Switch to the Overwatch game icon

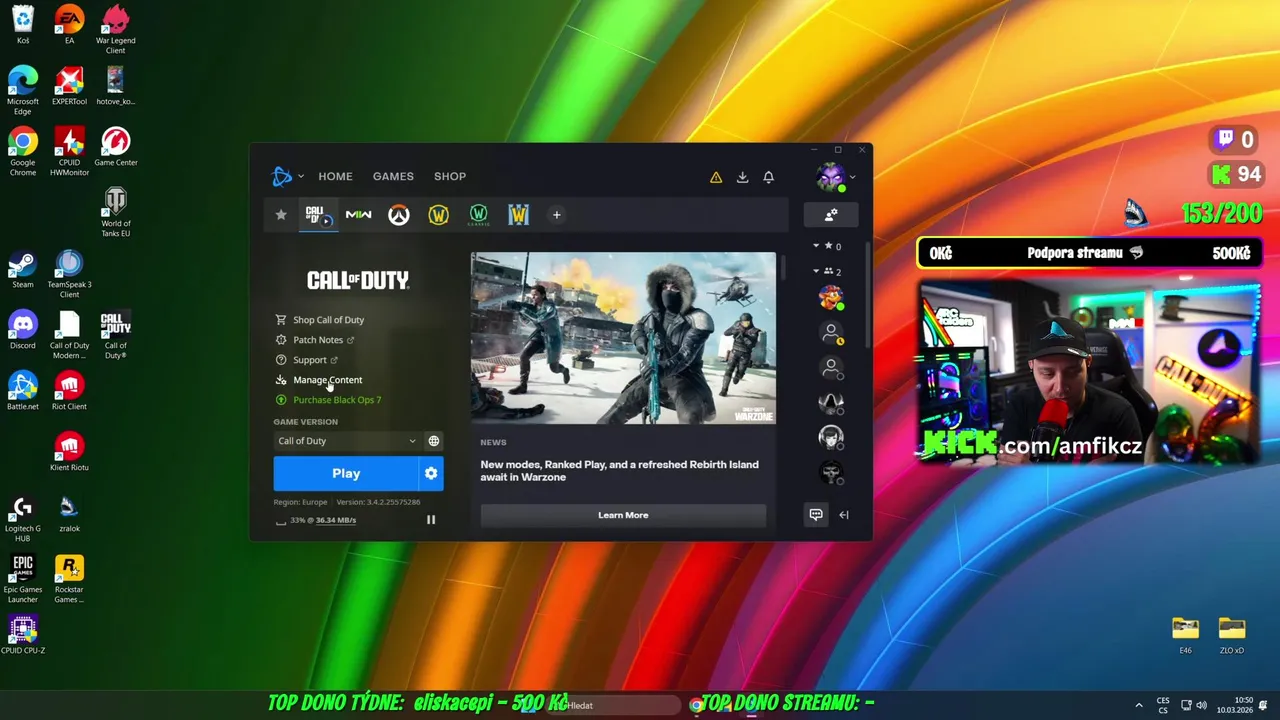399,215
